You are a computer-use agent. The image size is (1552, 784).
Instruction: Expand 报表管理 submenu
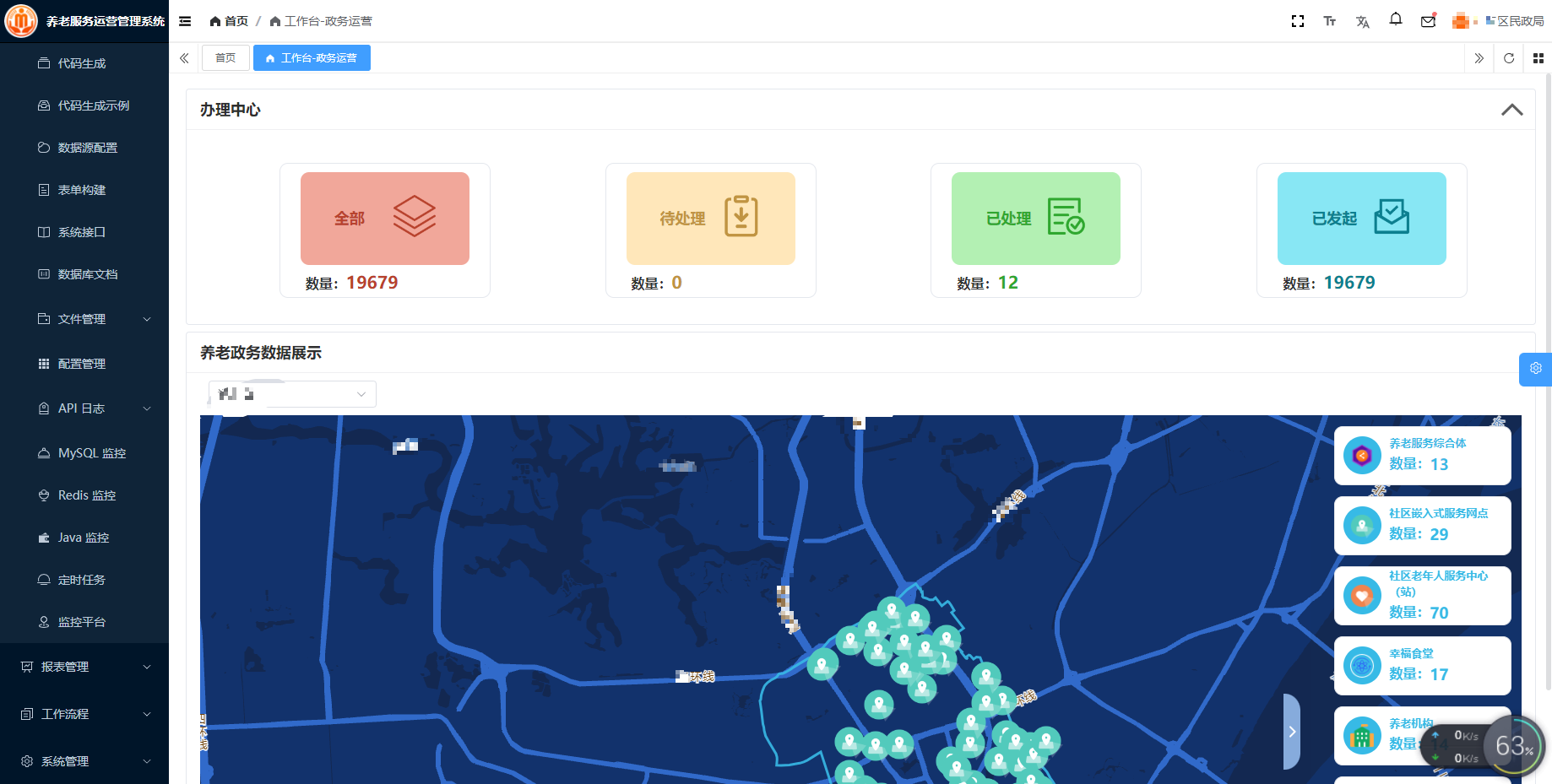(x=84, y=667)
